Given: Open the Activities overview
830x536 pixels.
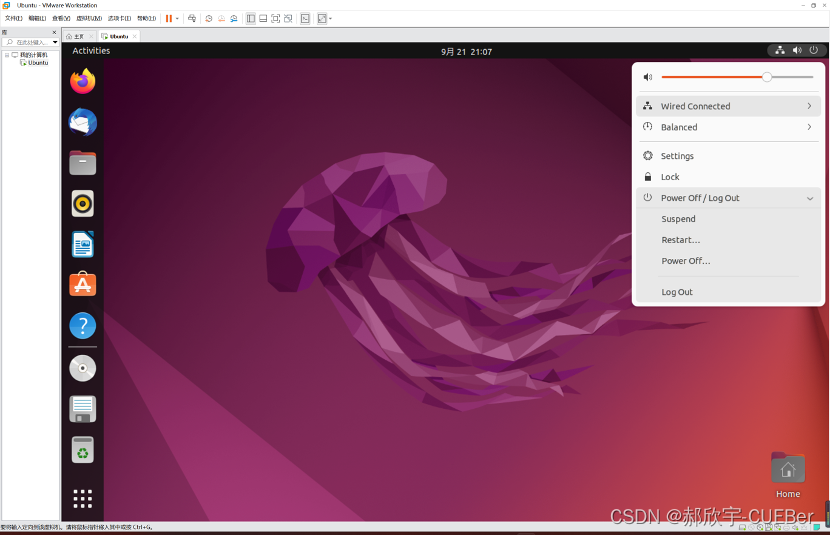Looking at the screenshot, I should point(91,51).
